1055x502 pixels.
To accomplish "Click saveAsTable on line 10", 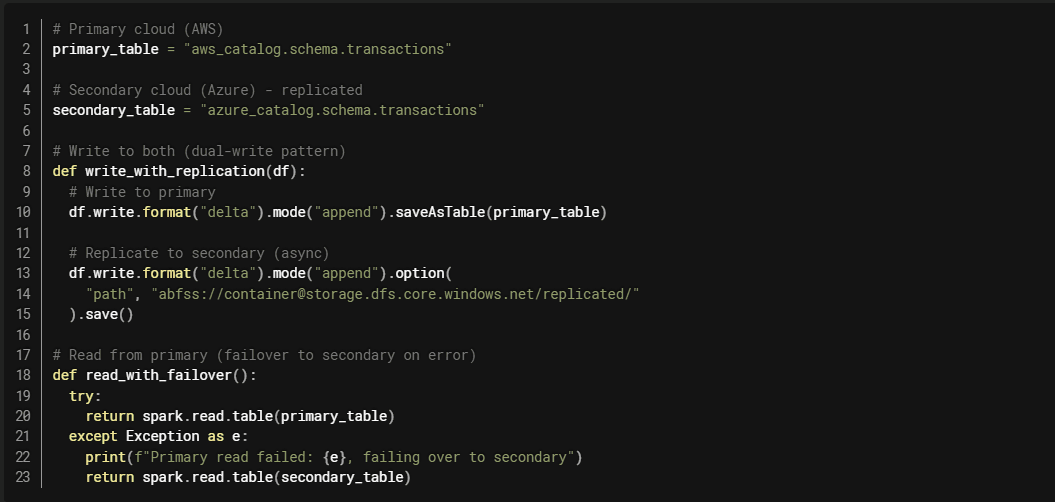I will click(x=441, y=212).
